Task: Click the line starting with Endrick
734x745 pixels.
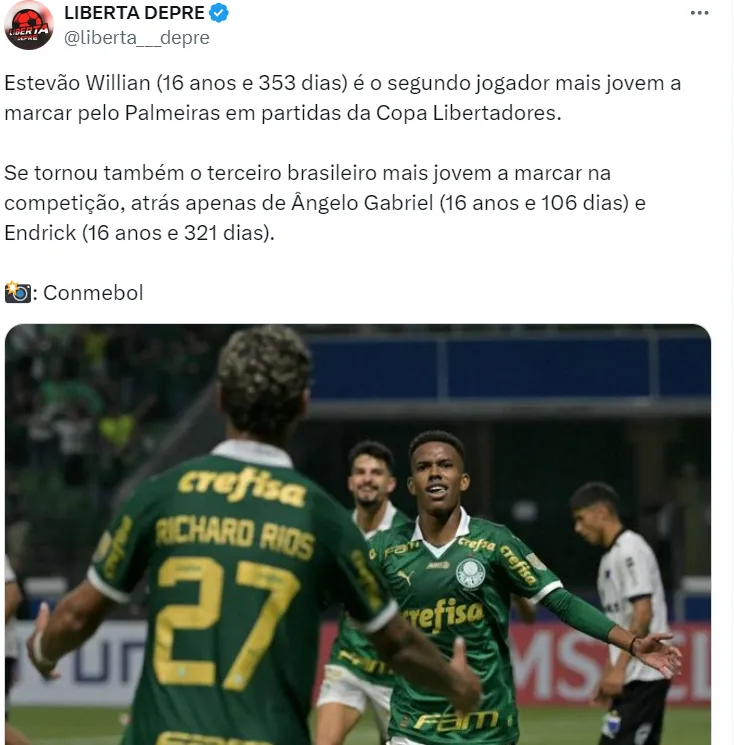Action: 140,233
